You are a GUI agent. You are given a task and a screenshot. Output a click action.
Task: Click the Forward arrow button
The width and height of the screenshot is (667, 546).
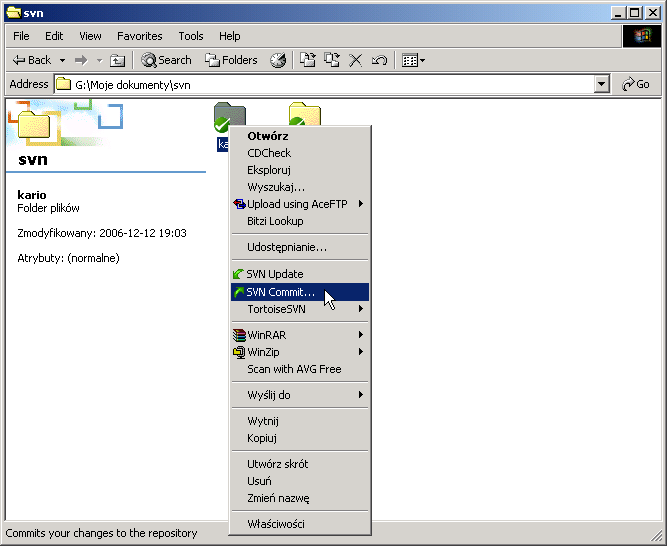[81, 60]
